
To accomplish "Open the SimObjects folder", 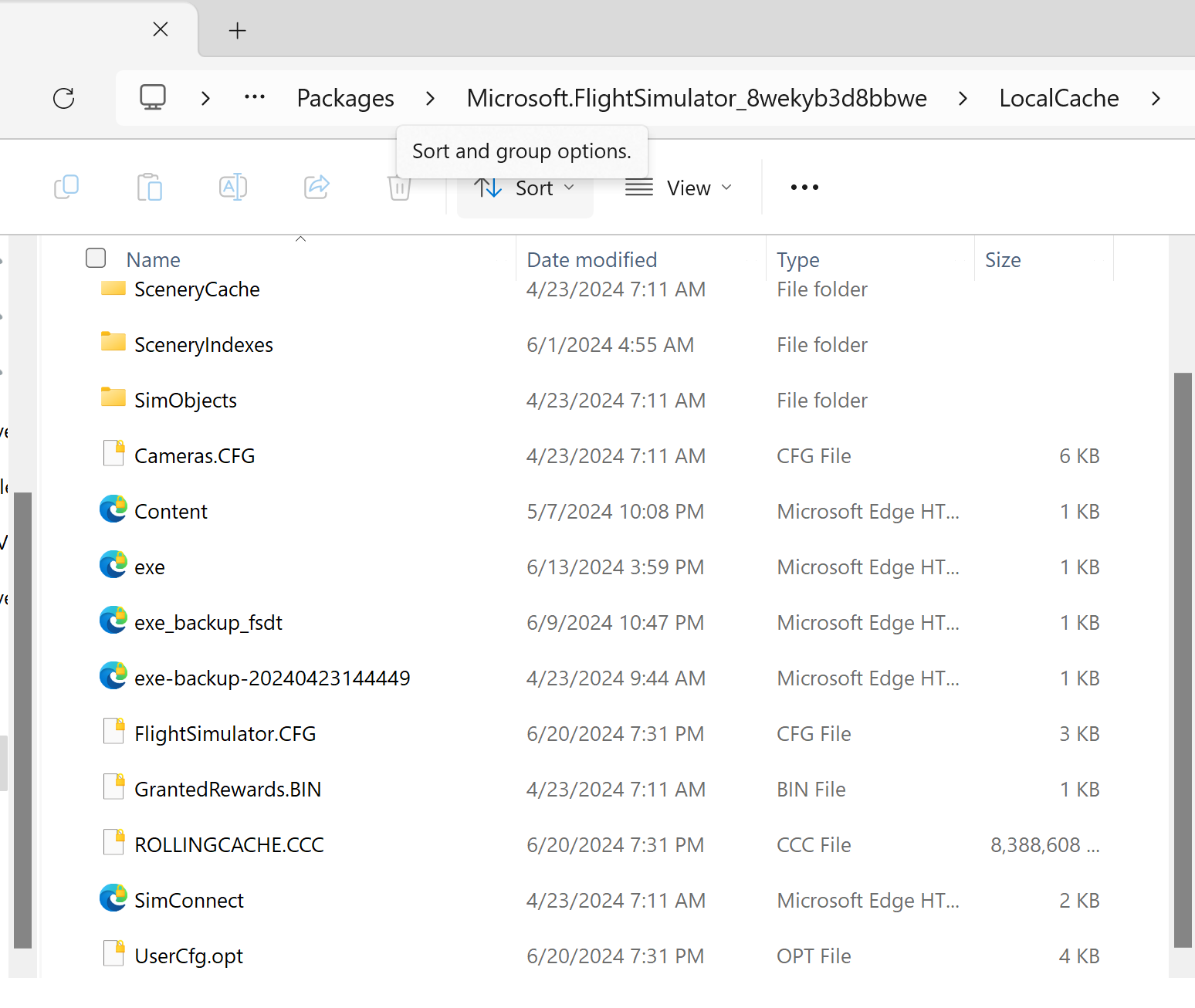I will pyautogui.click(x=185, y=400).
